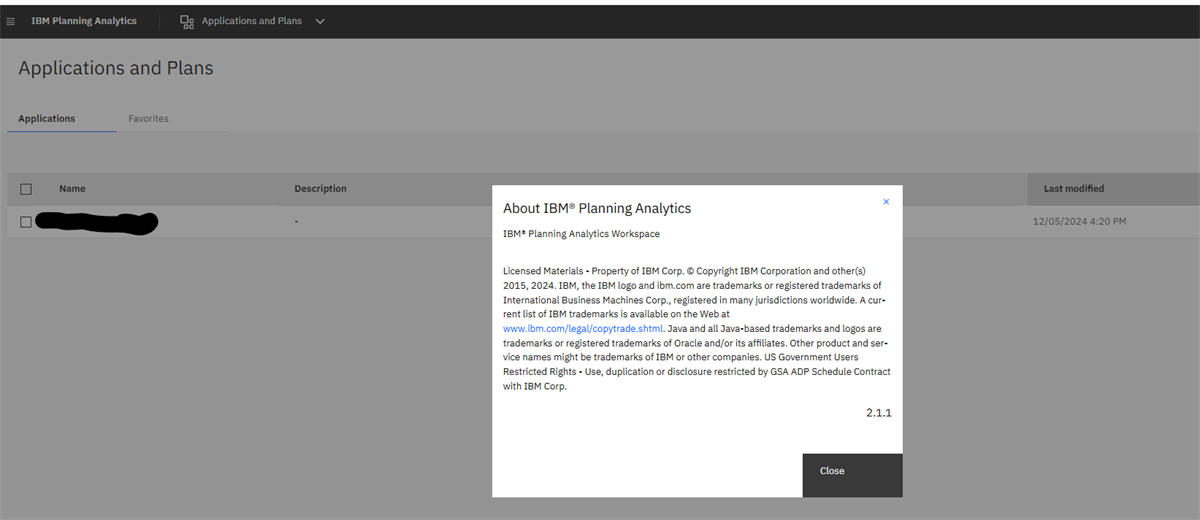1200x520 pixels.
Task: Click the Applications and Plans grid icon
Action: [187, 21]
